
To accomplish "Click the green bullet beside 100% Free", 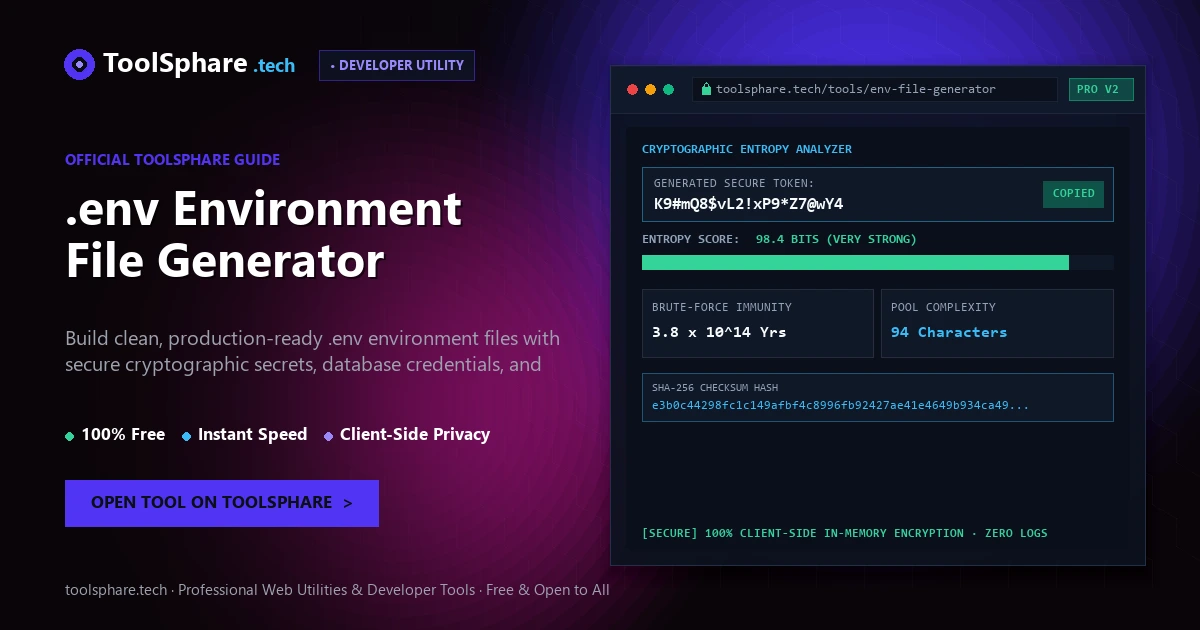I will [x=70, y=436].
